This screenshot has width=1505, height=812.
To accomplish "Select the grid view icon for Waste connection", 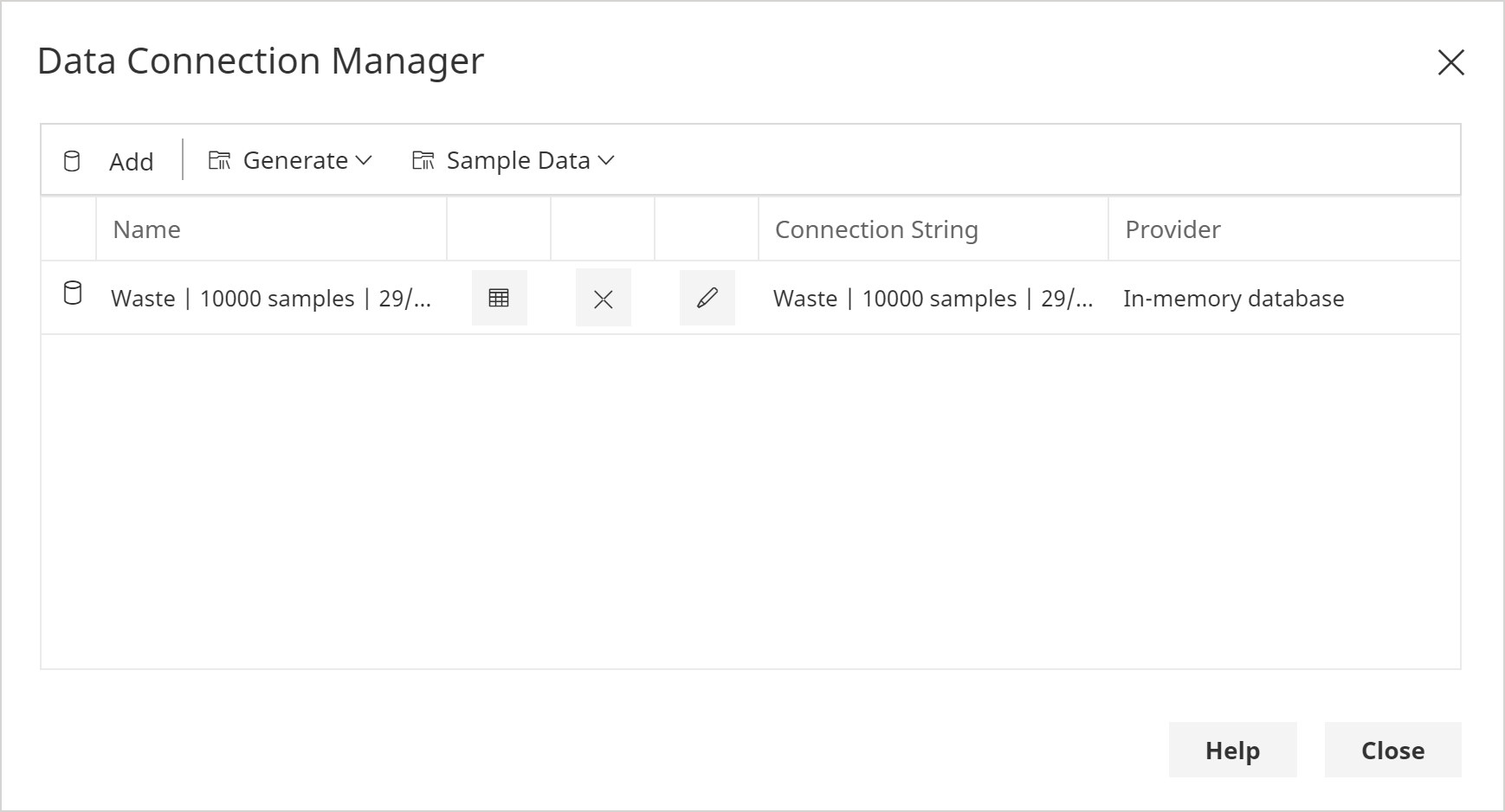I will tap(499, 297).
